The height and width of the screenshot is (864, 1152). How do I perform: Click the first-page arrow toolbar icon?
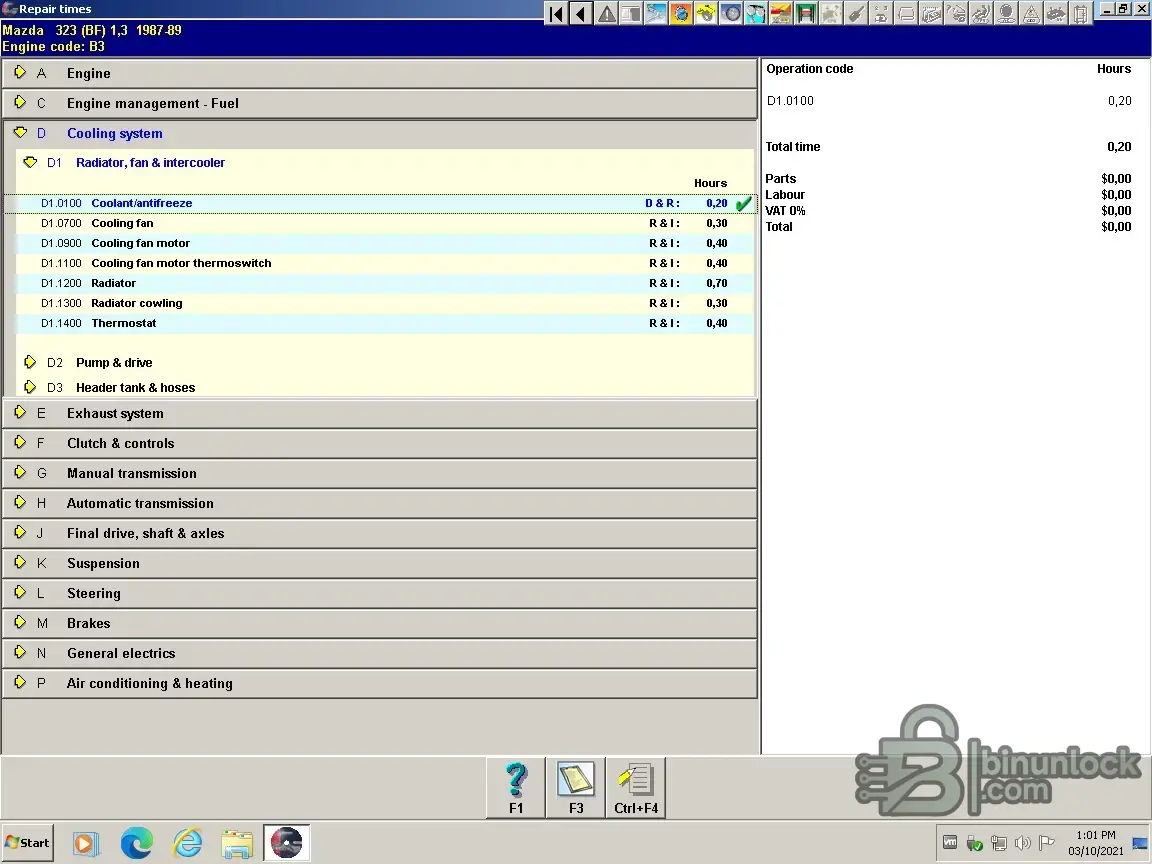[x=556, y=13]
